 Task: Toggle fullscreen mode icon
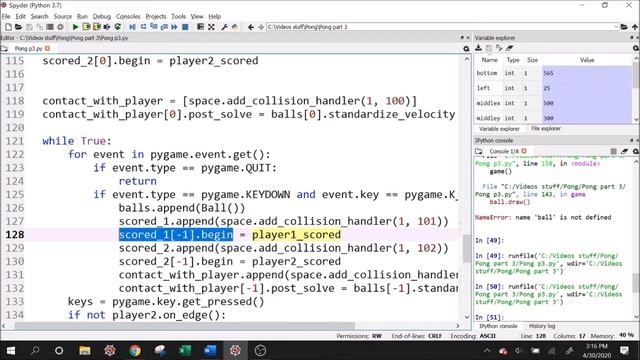211,27
